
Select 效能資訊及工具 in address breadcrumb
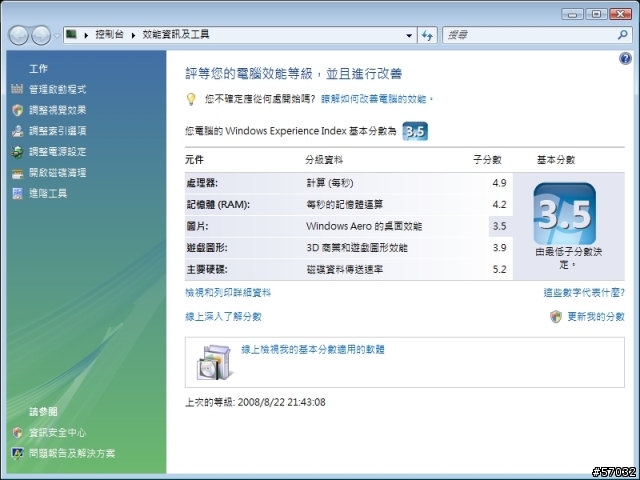pyautogui.click(x=176, y=35)
